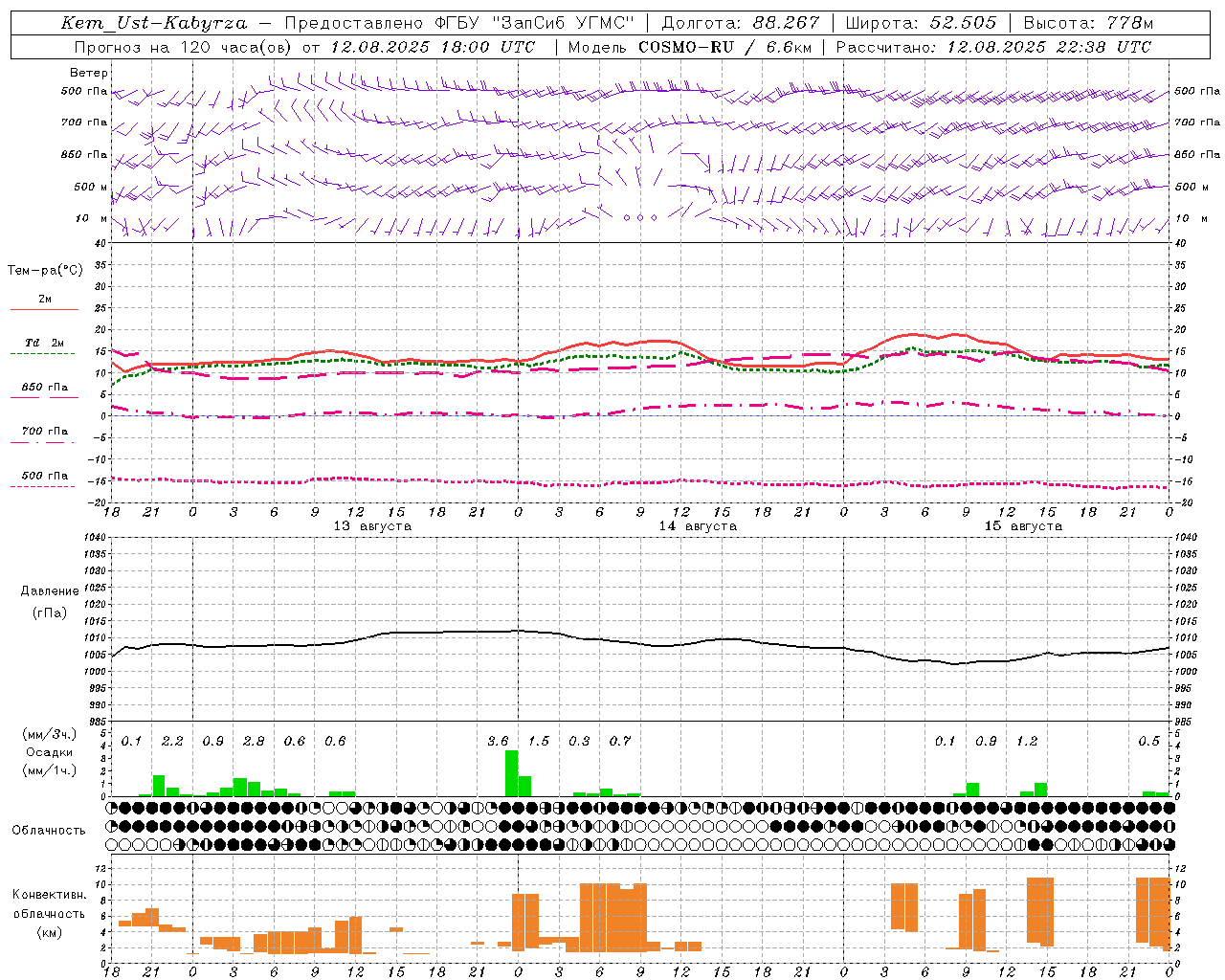The width and height of the screenshot is (1225, 980).
Task: Click the 1.5 precipitation total value
Action: (539, 742)
